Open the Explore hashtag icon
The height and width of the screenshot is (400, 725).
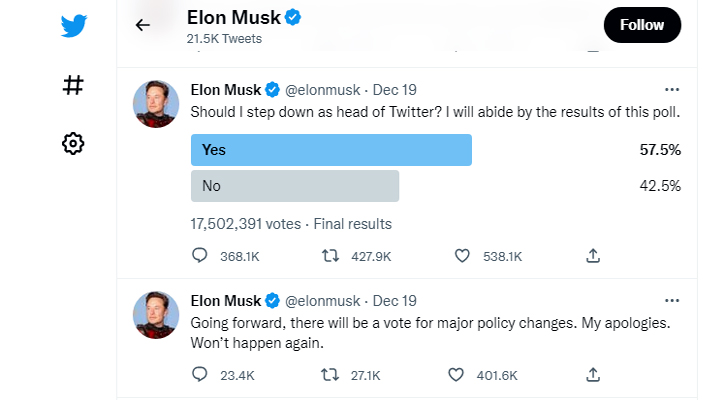(x=73, y=85)
